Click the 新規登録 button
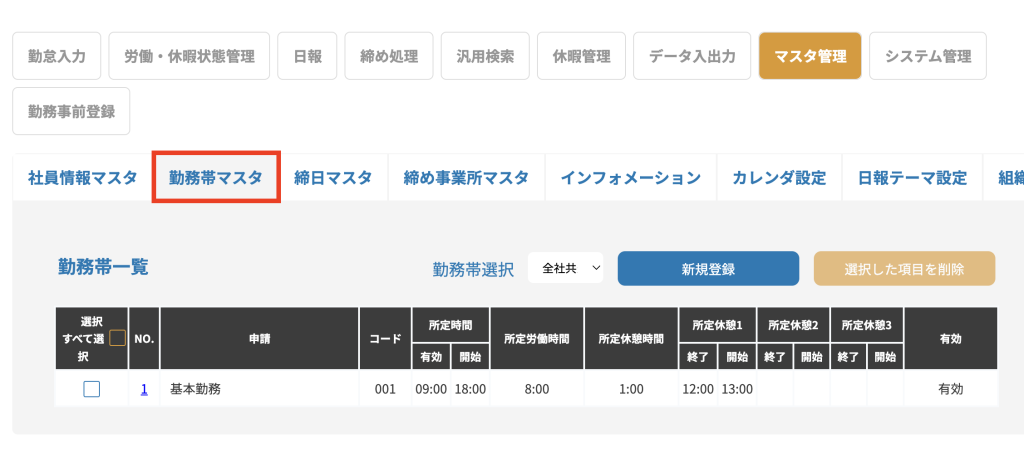This screenshot has width=1024, height=458. pyautogui.click(x=708, y=268)
